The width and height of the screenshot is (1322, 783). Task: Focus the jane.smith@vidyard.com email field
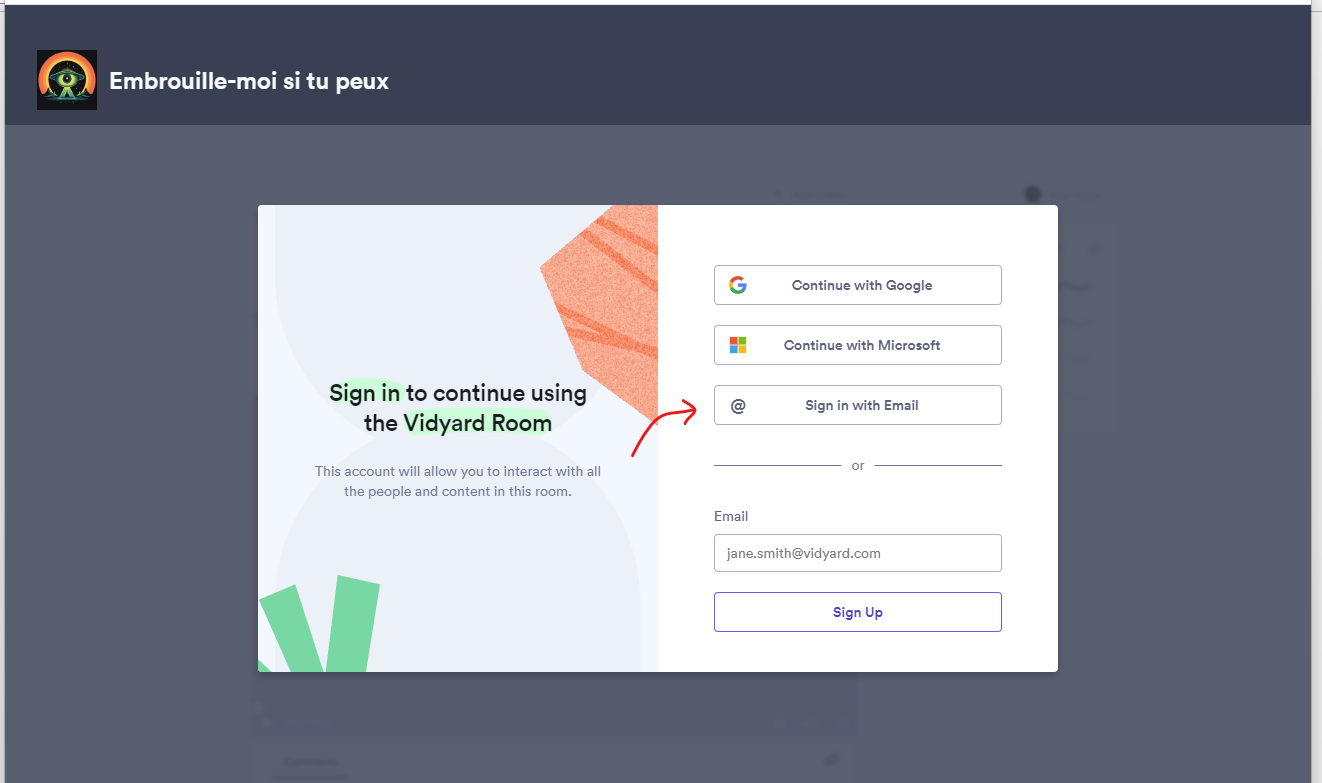(858, 553)
